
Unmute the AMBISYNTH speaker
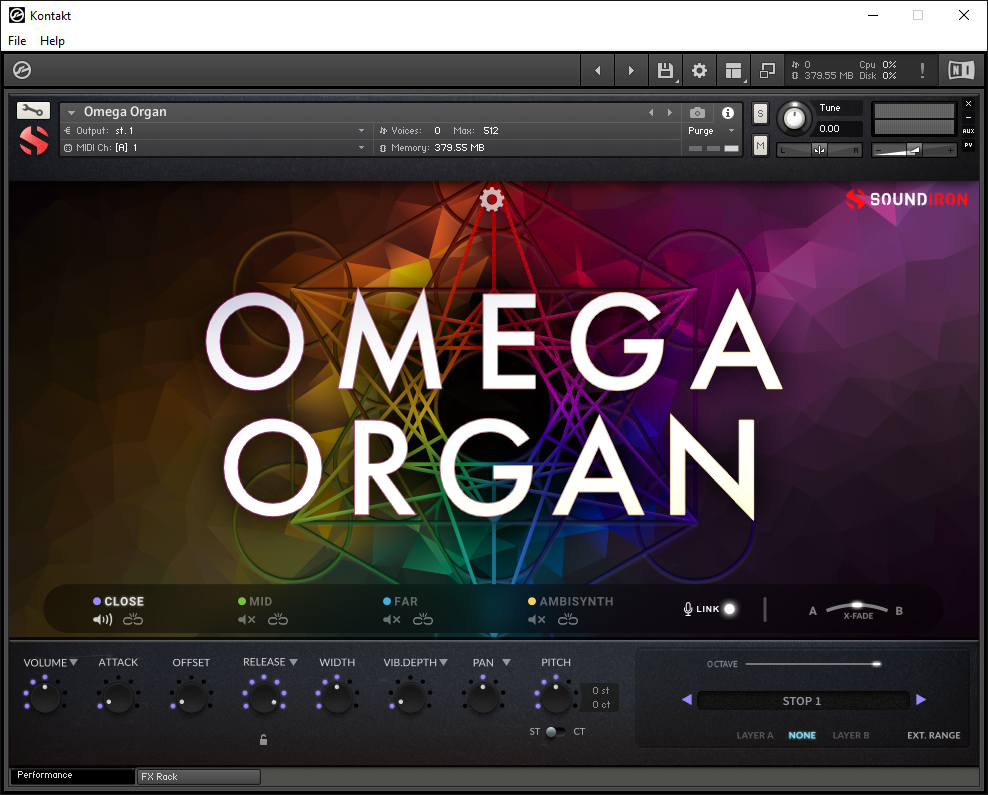click(x=536, y=620)
